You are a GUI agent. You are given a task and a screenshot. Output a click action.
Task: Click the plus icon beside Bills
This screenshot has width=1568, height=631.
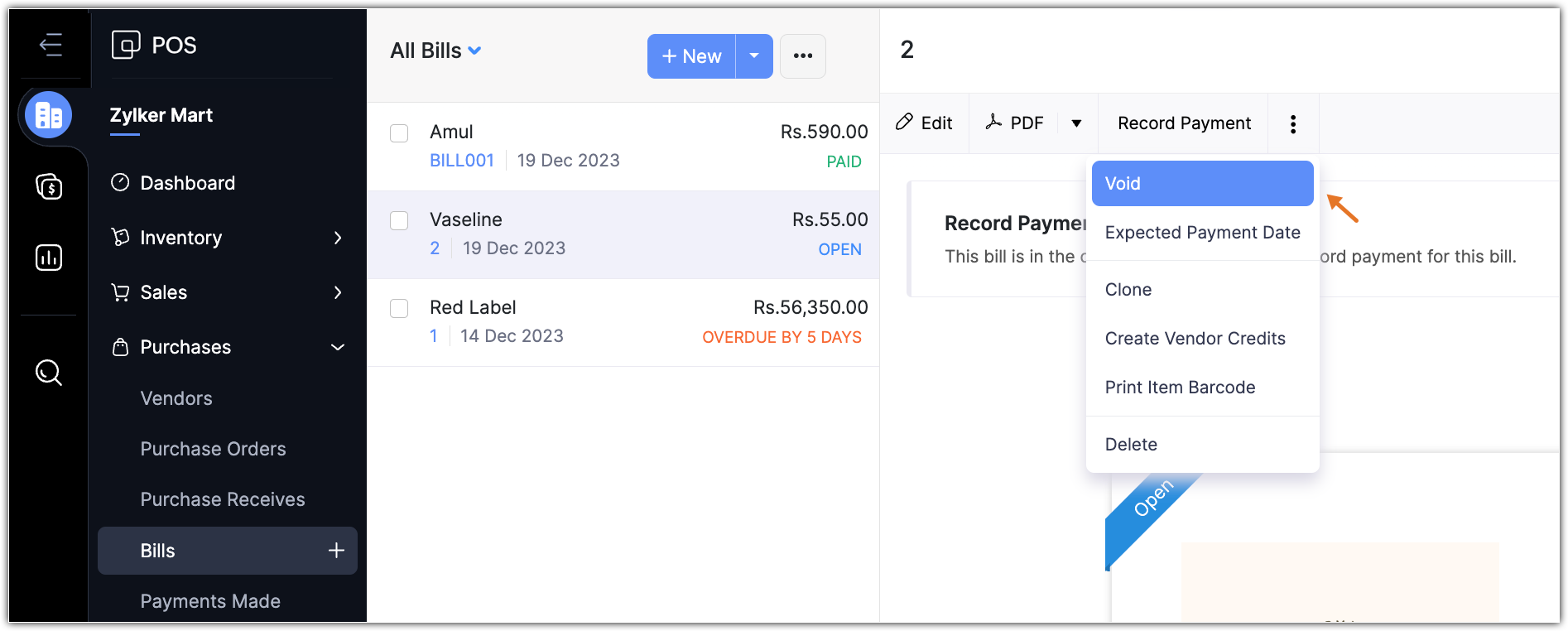pos(336,551)
